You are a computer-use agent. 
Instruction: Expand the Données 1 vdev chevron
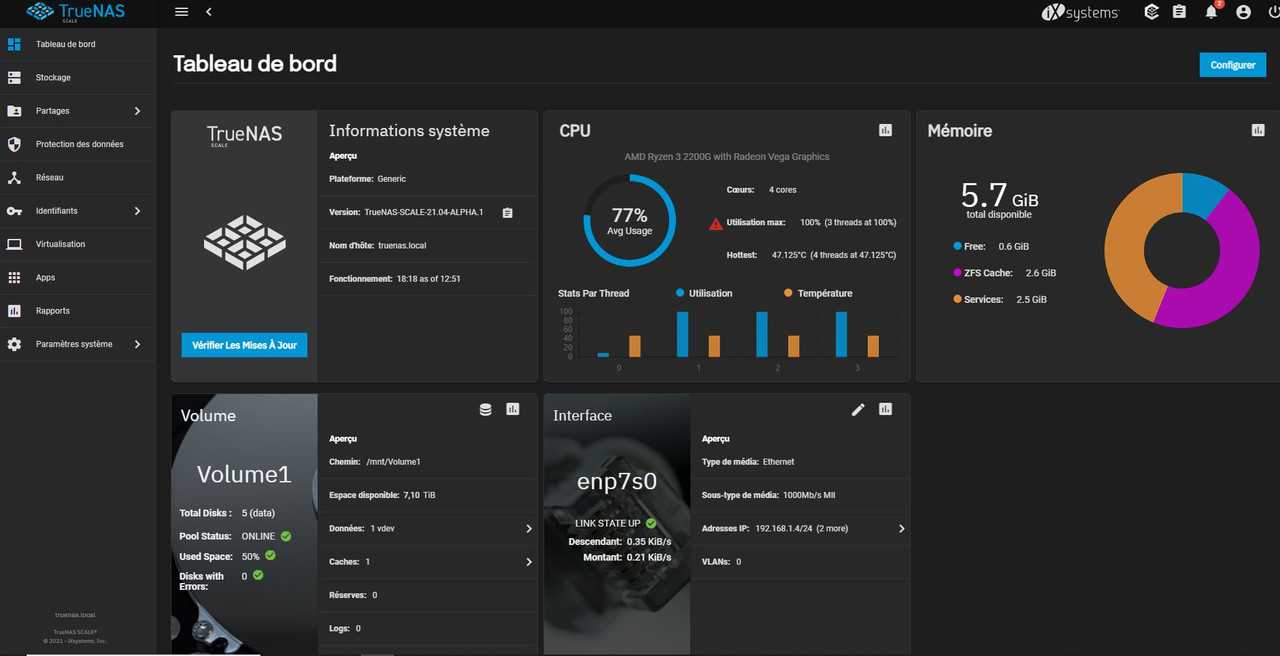tap(529, 528)
